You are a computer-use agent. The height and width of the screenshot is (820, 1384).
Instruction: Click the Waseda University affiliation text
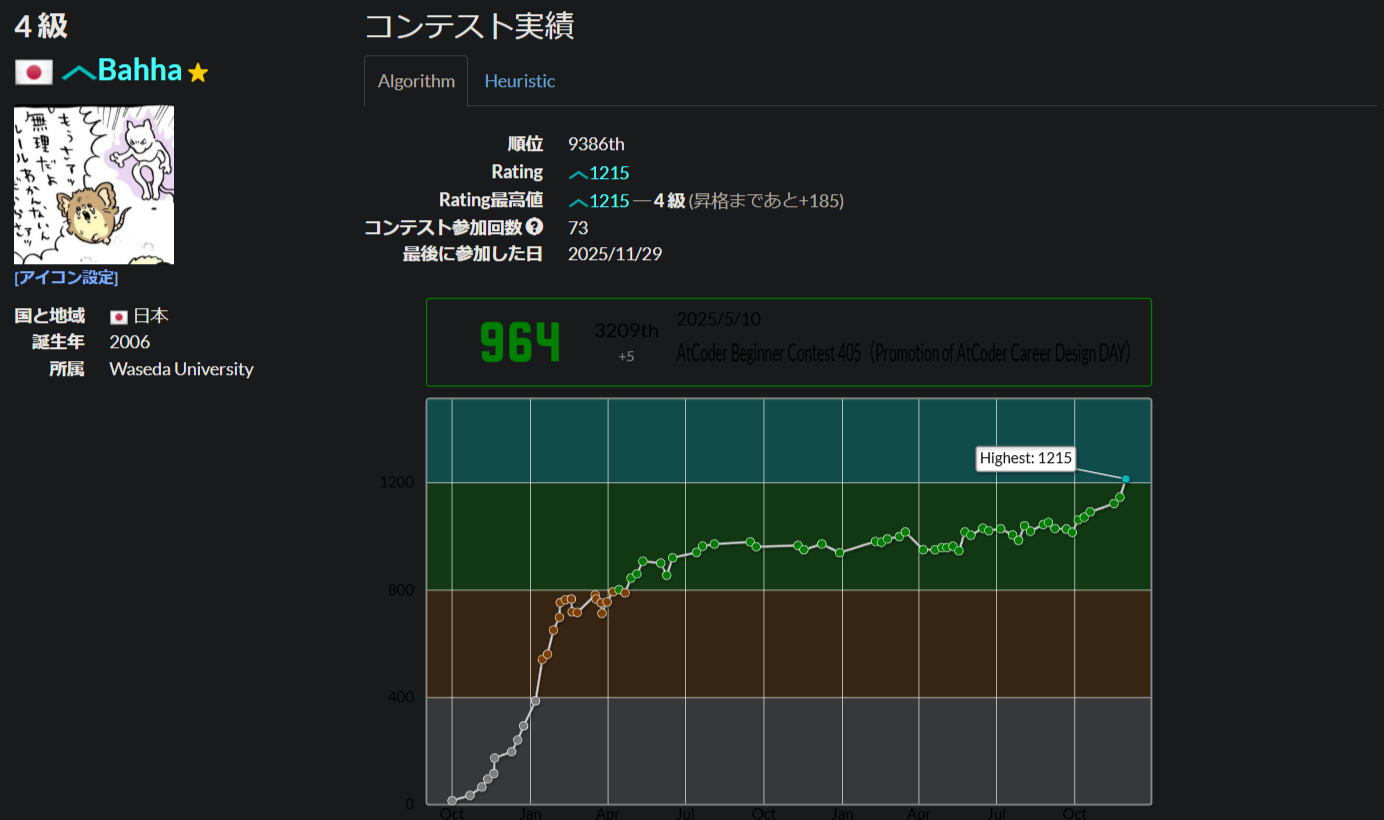pyautogui.click(x=181, y=368)
